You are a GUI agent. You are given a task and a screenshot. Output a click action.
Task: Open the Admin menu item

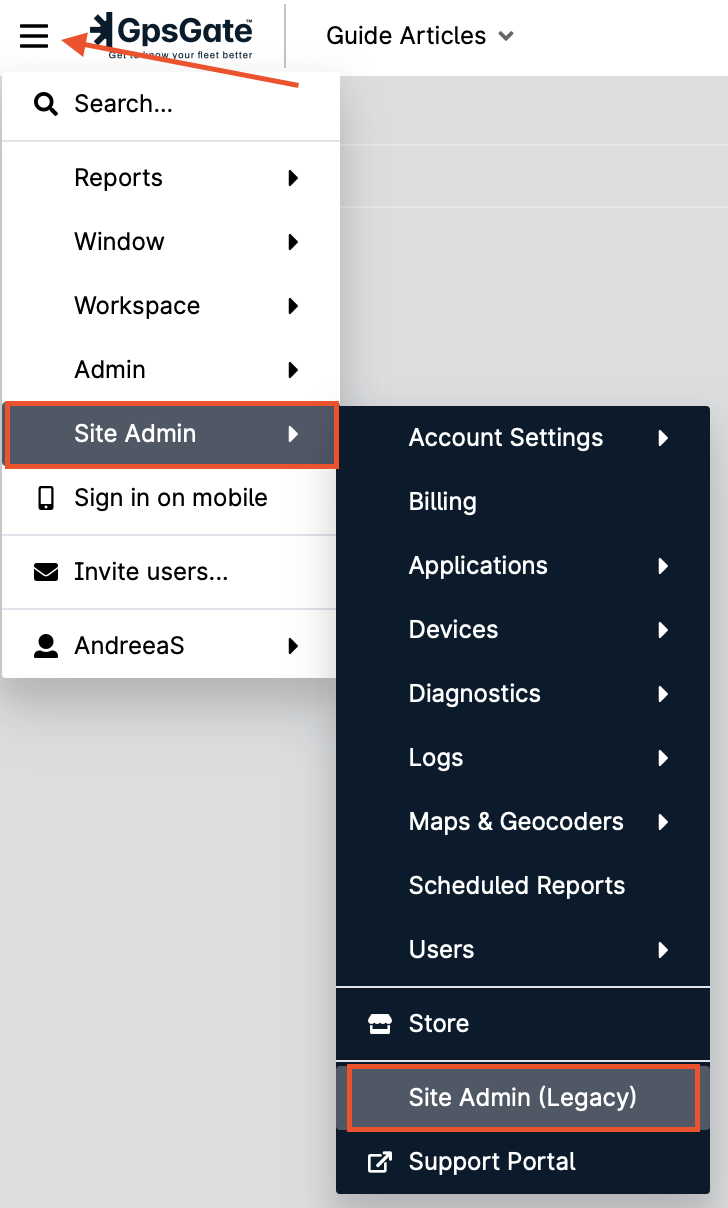coord(171,370)
